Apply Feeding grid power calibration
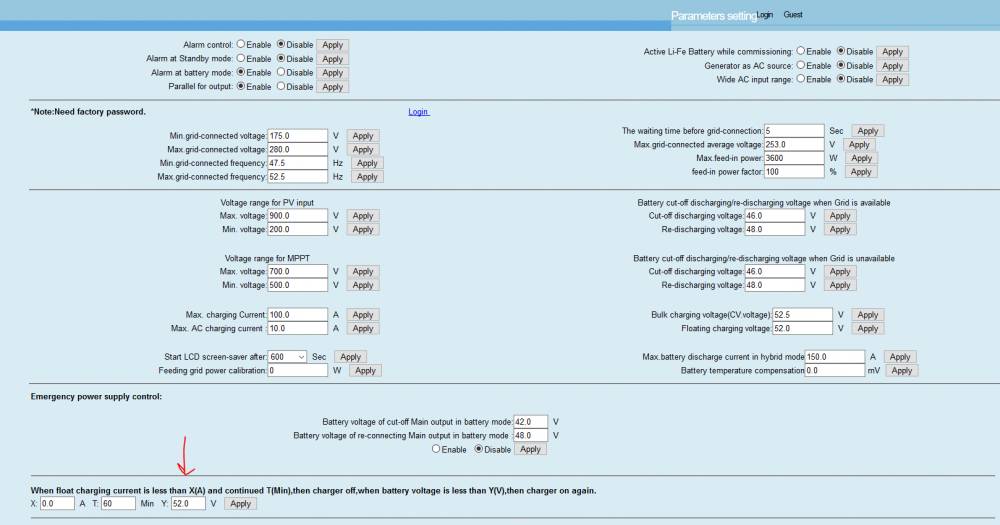1000x525 pixels. pos(365,371)
